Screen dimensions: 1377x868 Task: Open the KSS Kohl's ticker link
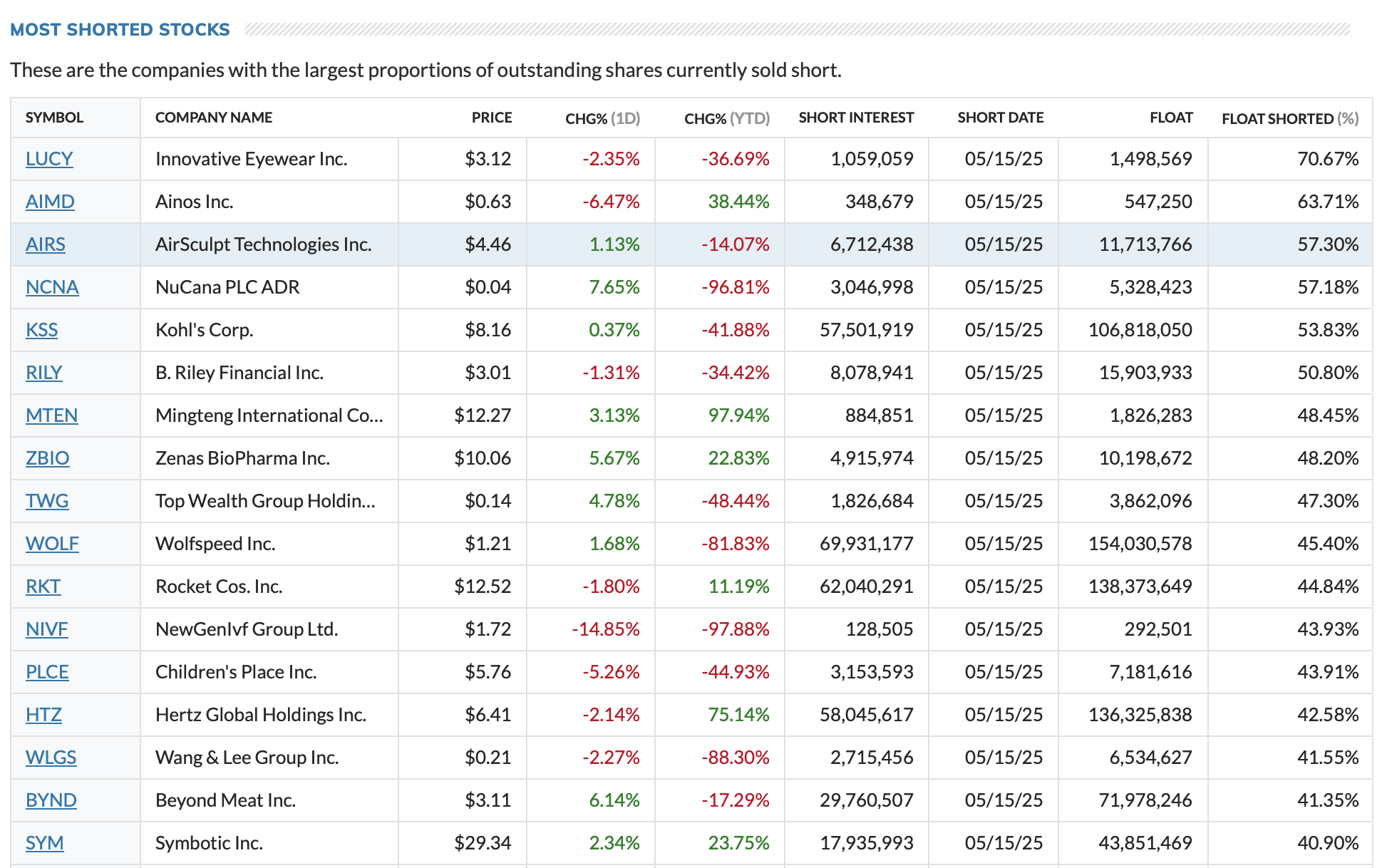[41, 330]
